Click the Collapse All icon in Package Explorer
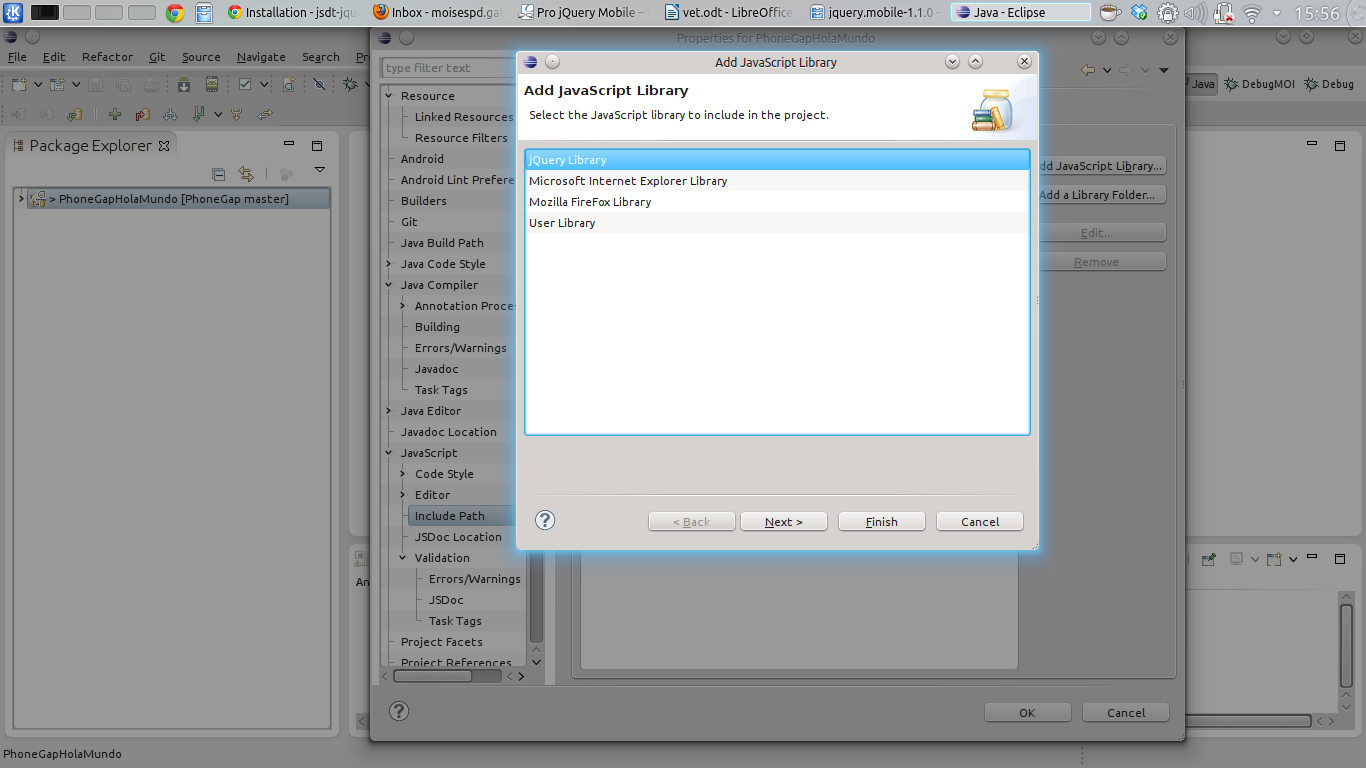Screen dimensions: 1366x768 (218, 173)
